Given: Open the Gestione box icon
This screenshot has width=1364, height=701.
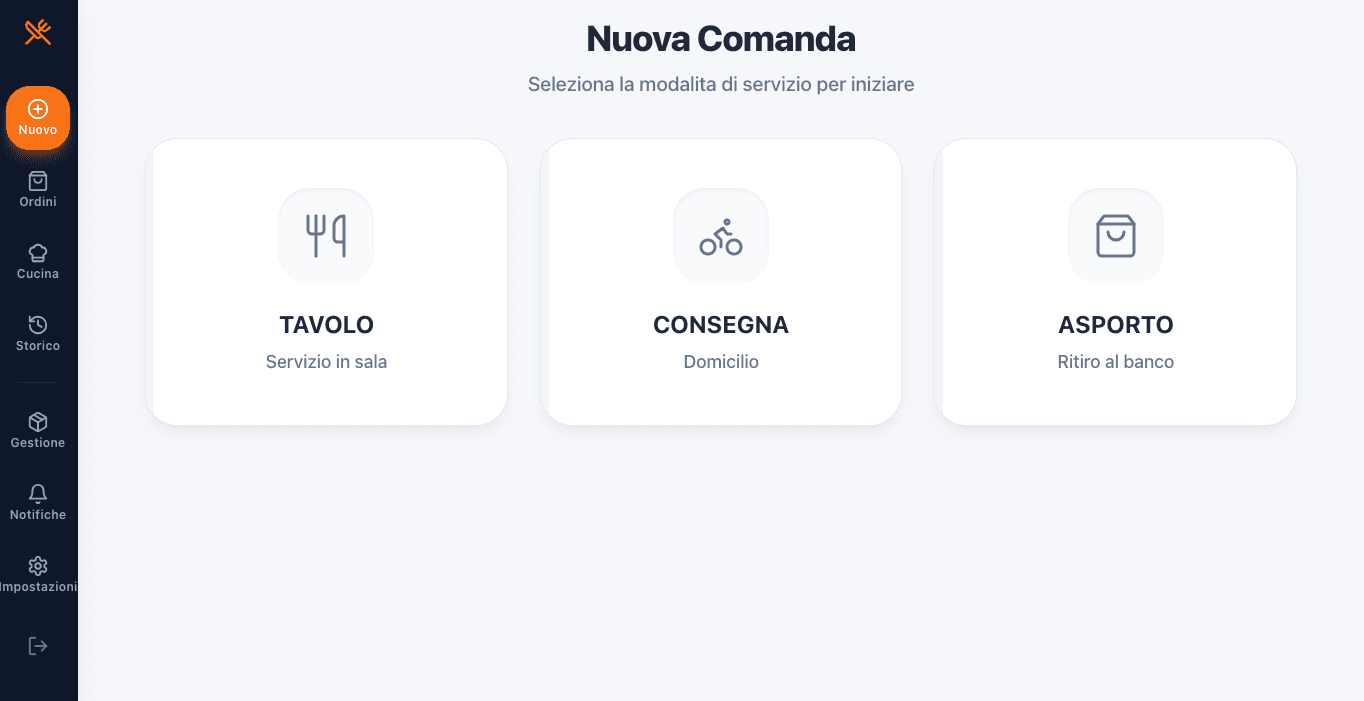Looking at the screenshot, I should pos(38,422).
